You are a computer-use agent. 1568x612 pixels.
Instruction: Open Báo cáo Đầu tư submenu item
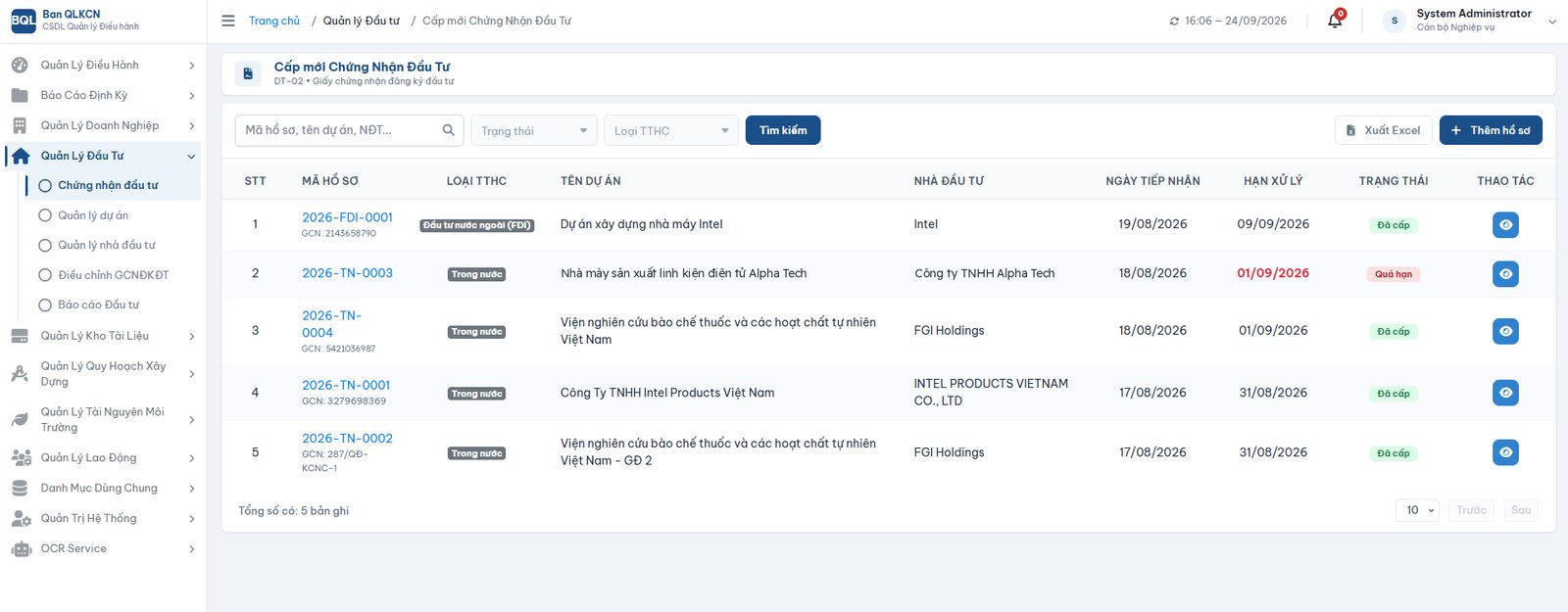pyautogui.click(x=99, y=305)
